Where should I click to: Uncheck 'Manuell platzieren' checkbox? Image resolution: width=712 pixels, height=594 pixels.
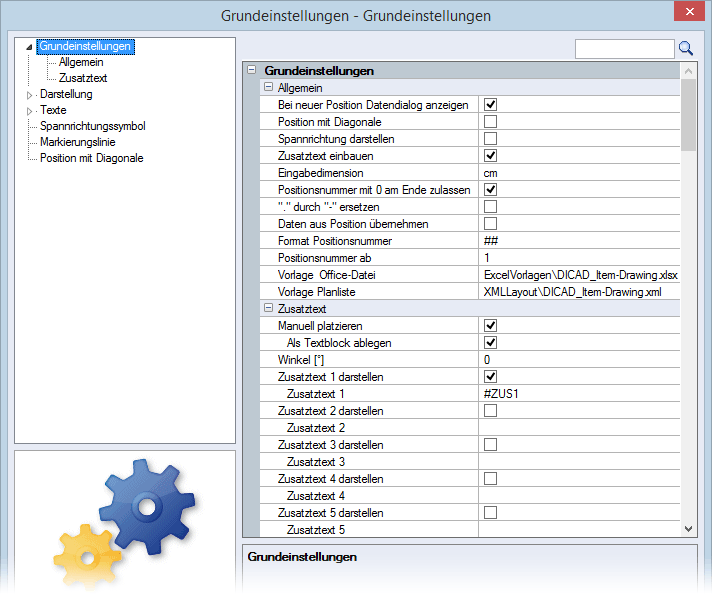click(x=490, y=326)
